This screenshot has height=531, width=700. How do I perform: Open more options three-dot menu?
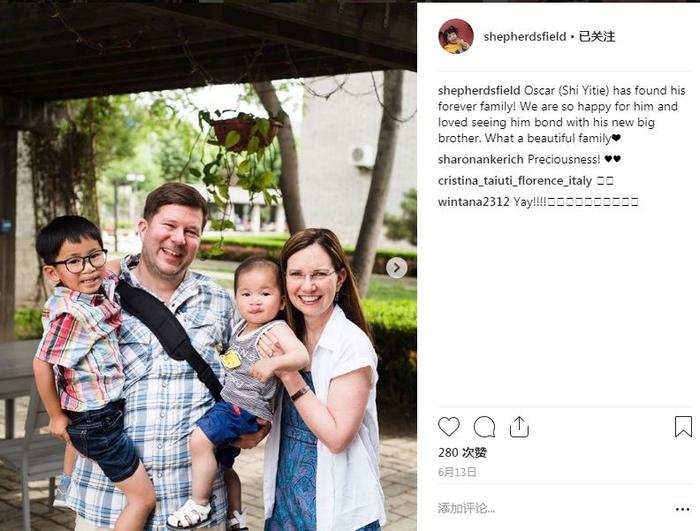[x=683, y=509]
